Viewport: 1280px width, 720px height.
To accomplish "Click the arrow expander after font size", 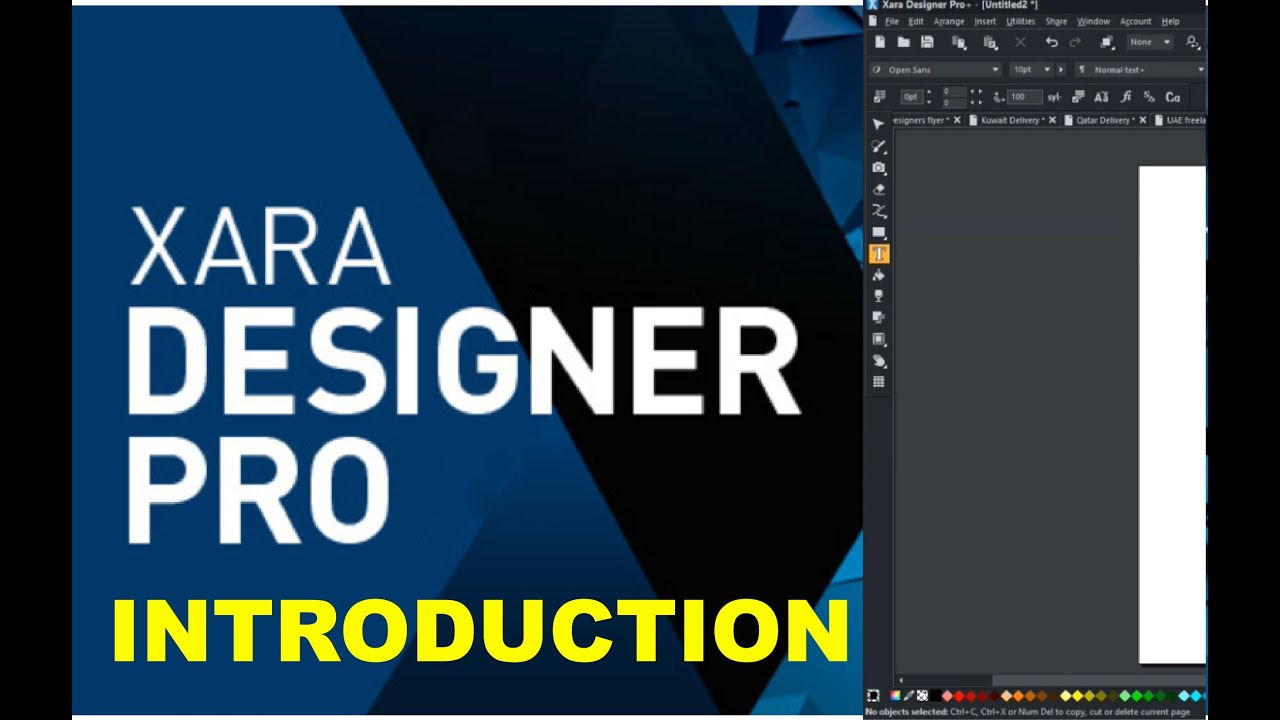I will [1062, 70].
